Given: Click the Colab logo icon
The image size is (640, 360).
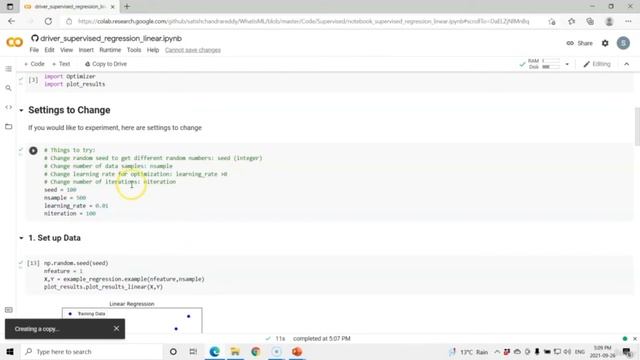Looking at the screenshot, I should (15, 42).
